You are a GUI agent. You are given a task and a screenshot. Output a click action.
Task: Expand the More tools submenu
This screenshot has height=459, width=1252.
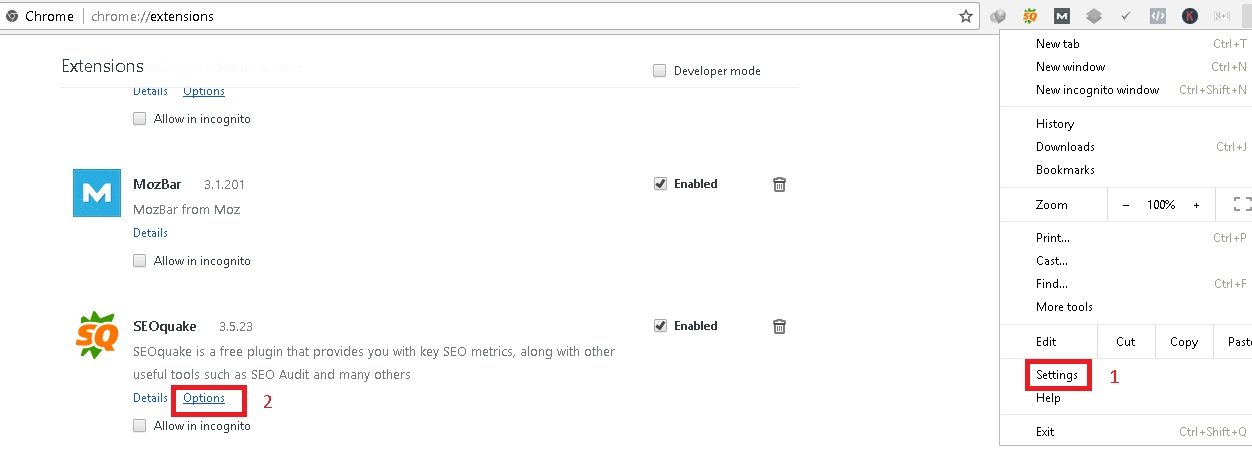pyautogui.click(x=1064, y=307)
